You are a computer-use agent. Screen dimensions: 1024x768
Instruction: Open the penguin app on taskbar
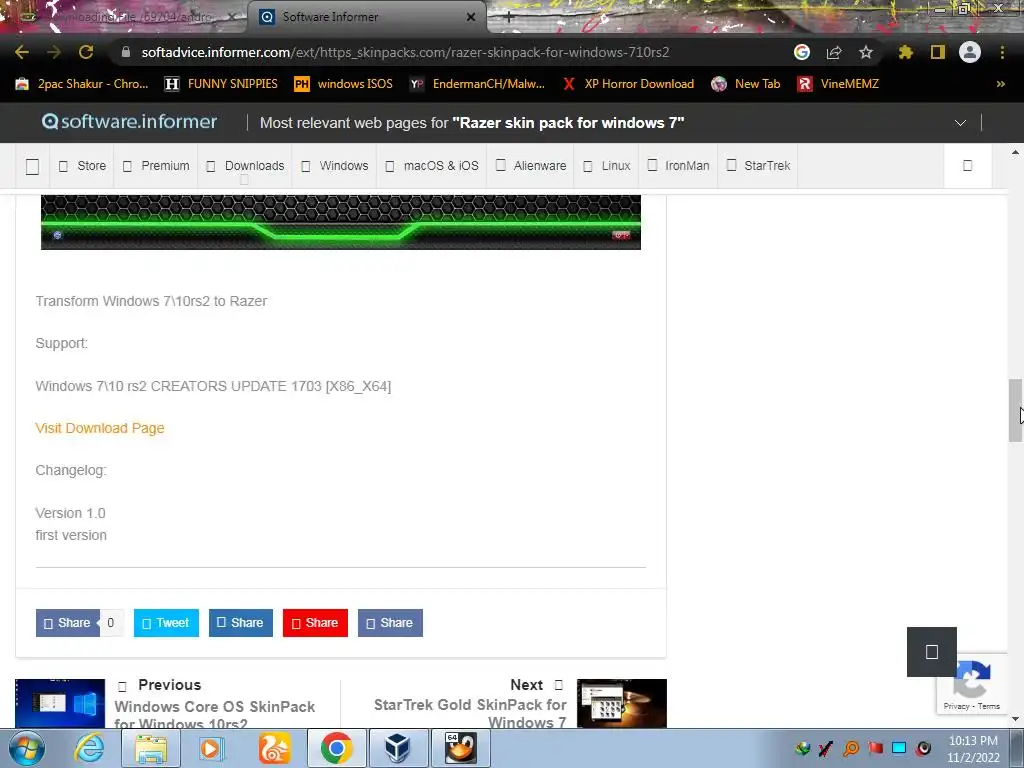click(x=460, y=748)
